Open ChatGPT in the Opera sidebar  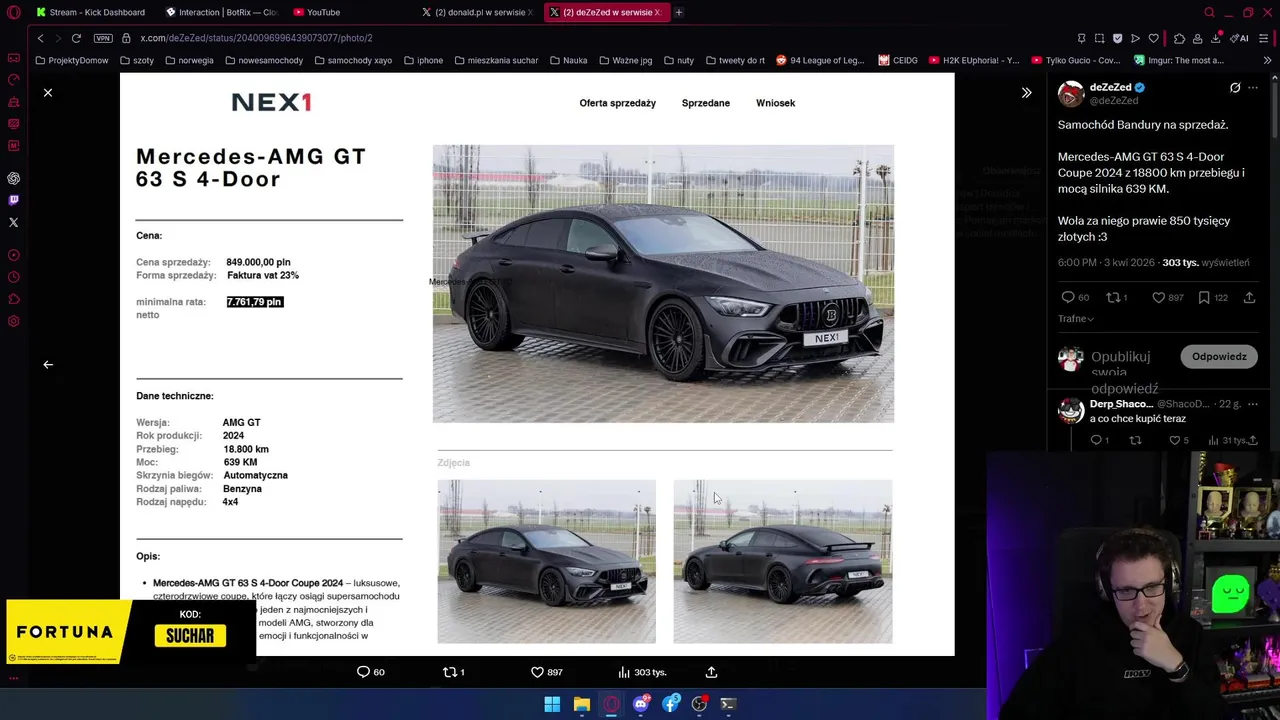[14, 178]
